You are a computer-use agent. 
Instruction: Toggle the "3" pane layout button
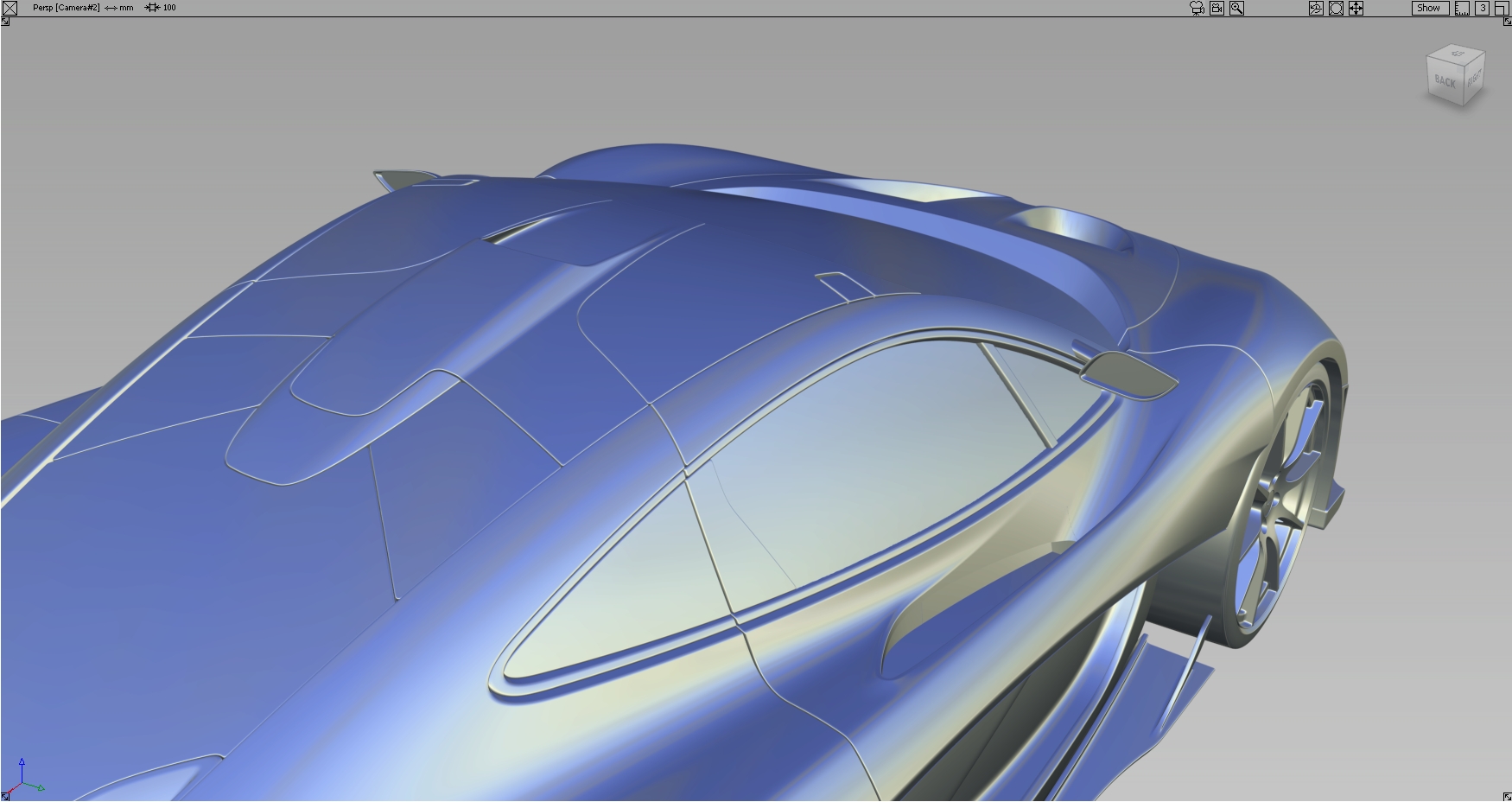tap(1483, 8)
